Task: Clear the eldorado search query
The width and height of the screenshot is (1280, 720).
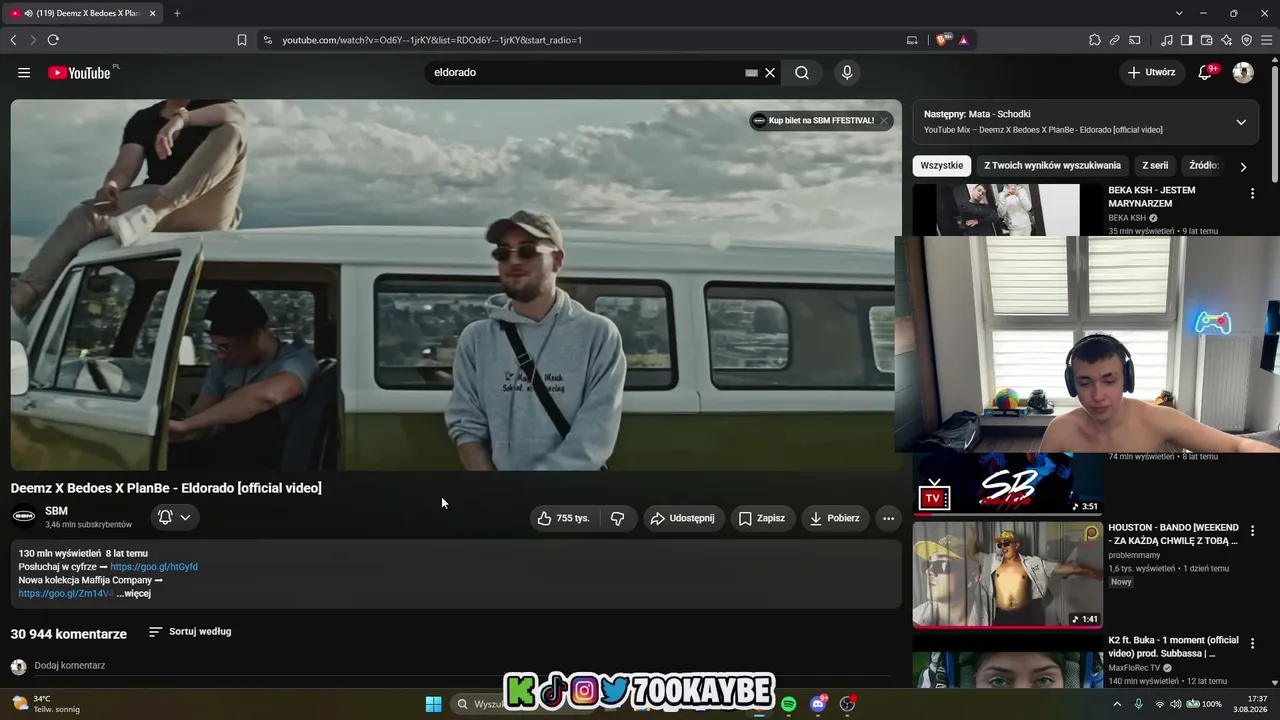Action: (770, 73)
